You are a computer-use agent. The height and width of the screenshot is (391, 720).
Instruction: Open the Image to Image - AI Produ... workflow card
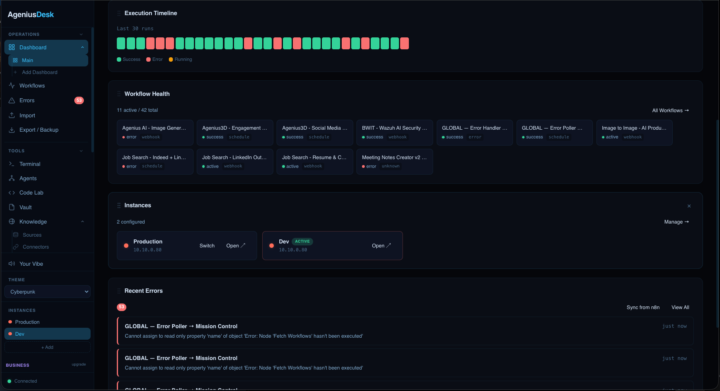pos(635,133)
